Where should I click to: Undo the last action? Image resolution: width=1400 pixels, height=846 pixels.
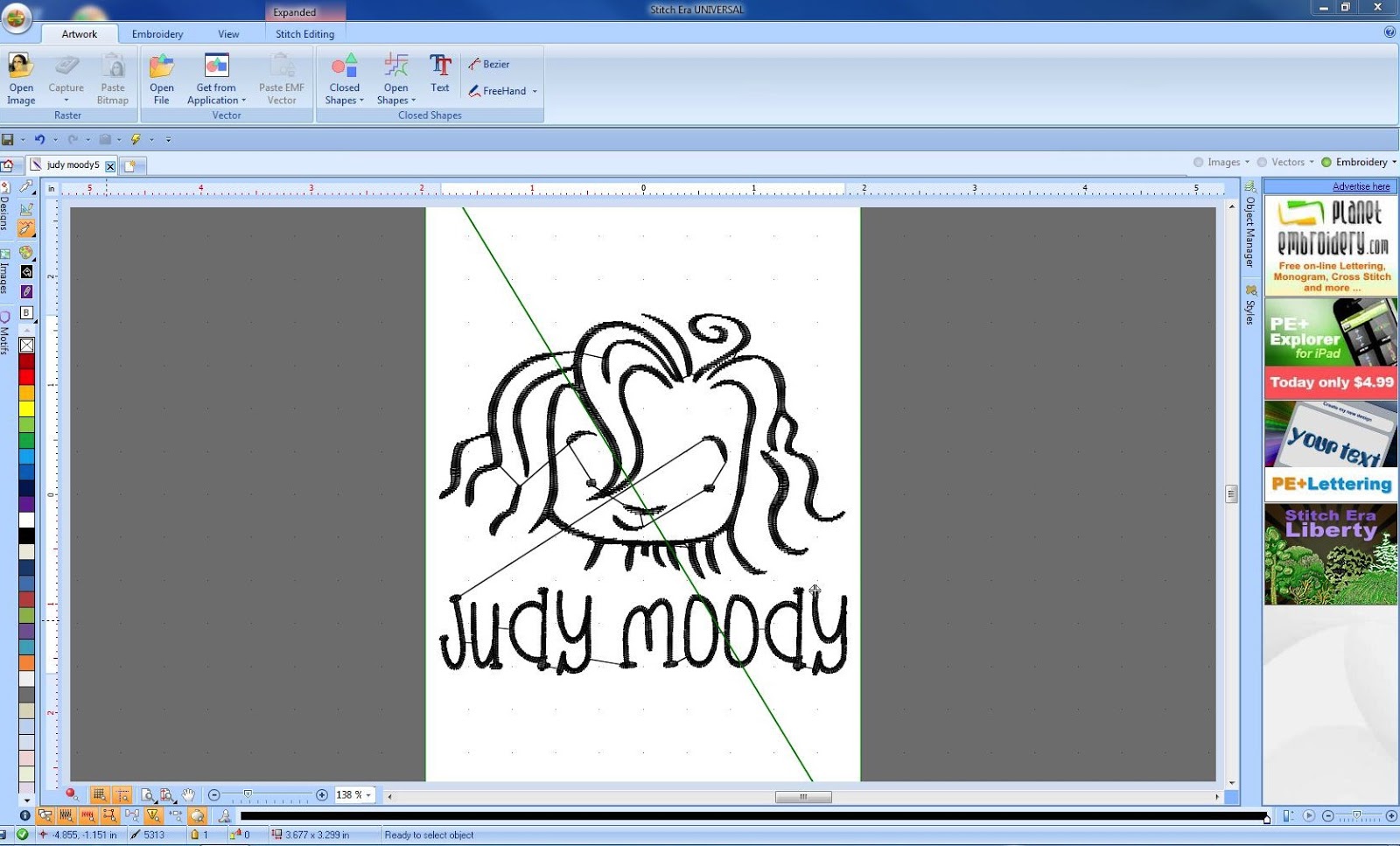click(39, 139)
